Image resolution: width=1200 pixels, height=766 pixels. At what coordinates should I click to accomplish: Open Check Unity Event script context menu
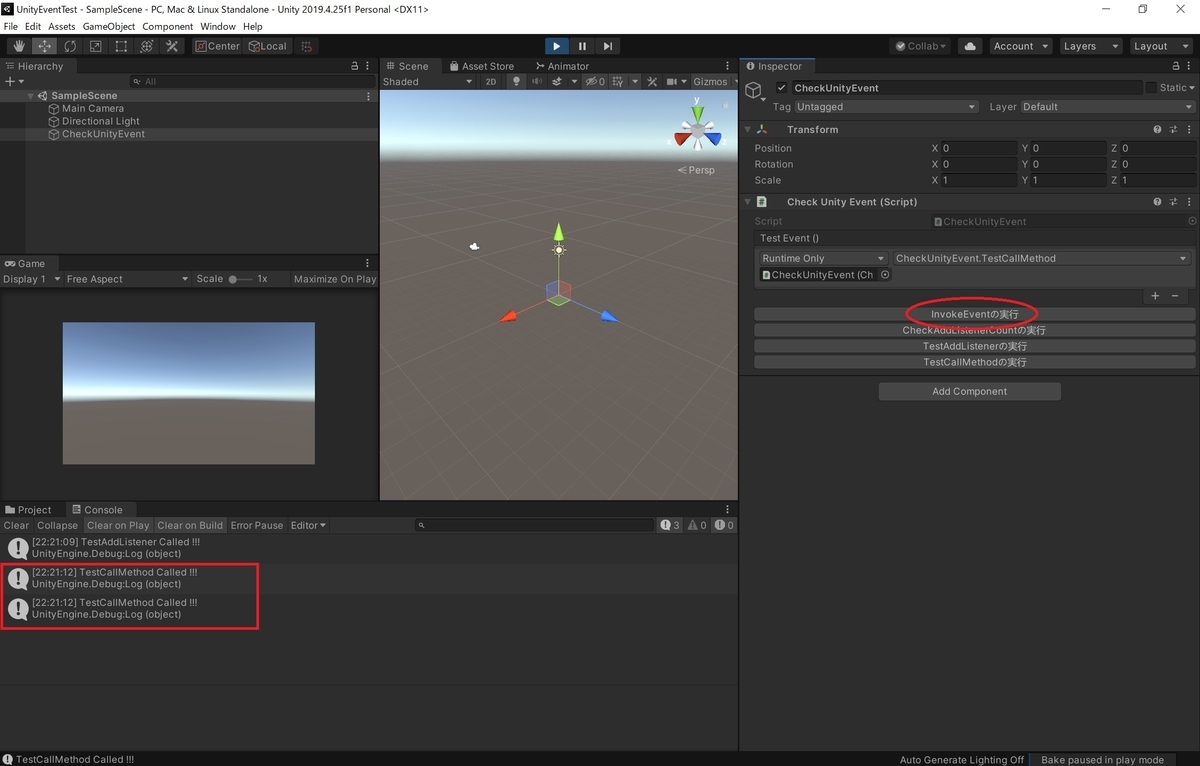click(x=1188, y=202)
